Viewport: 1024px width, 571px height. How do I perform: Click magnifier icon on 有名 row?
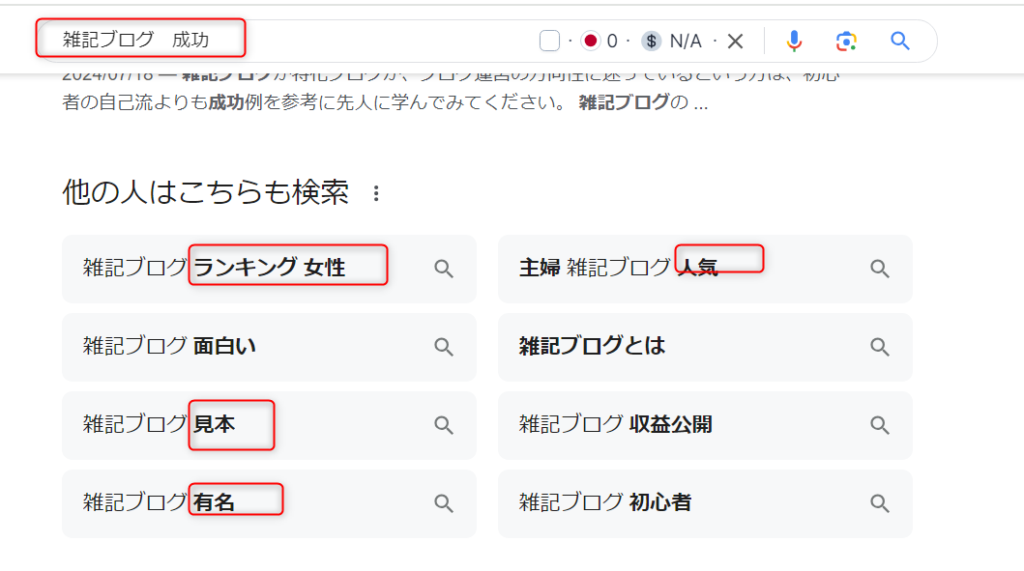443,504
